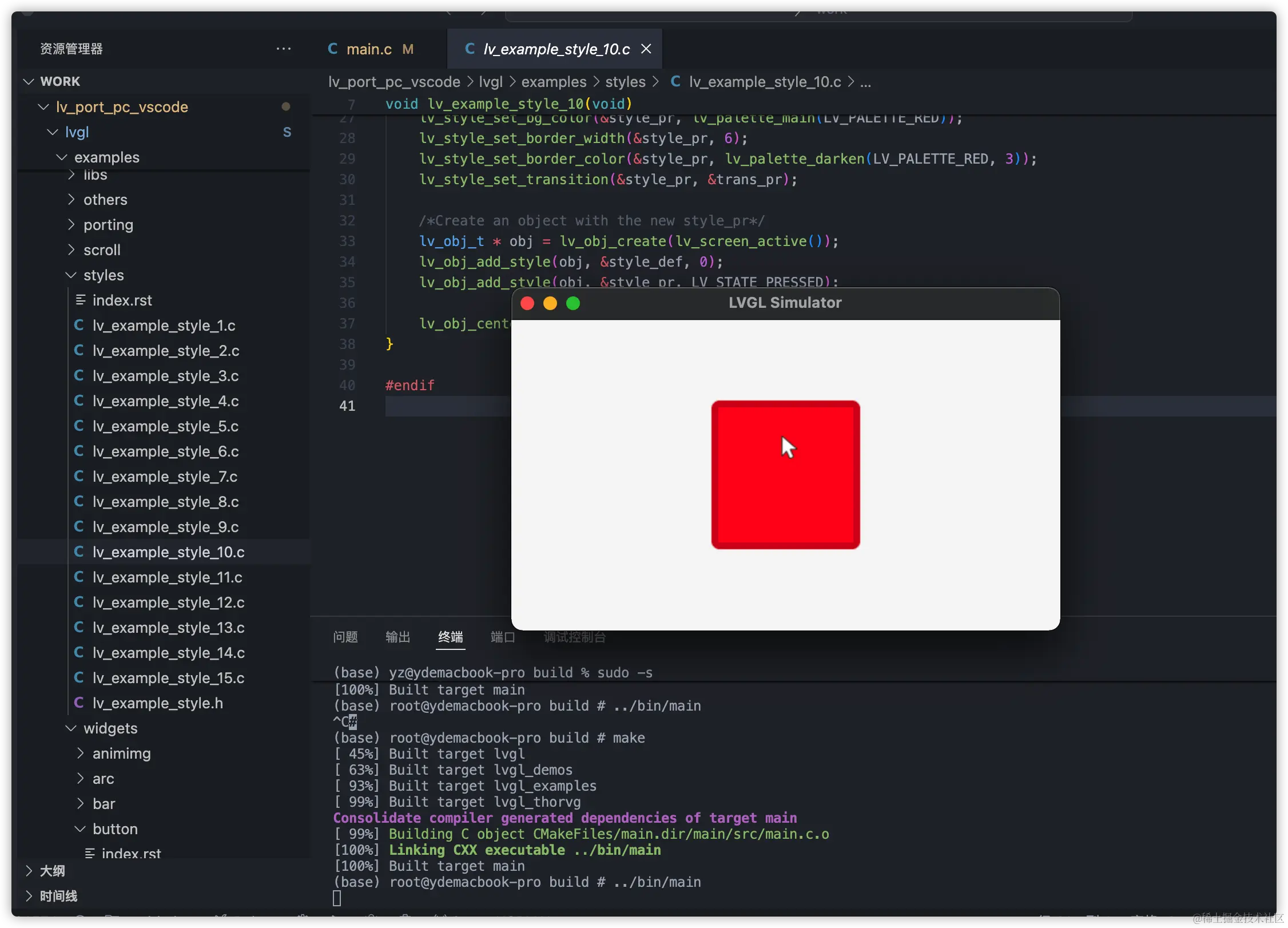Collapse the widgets folder
Image resolution: width=1288 pixels, height=928 pixels.
coord(71,728)
